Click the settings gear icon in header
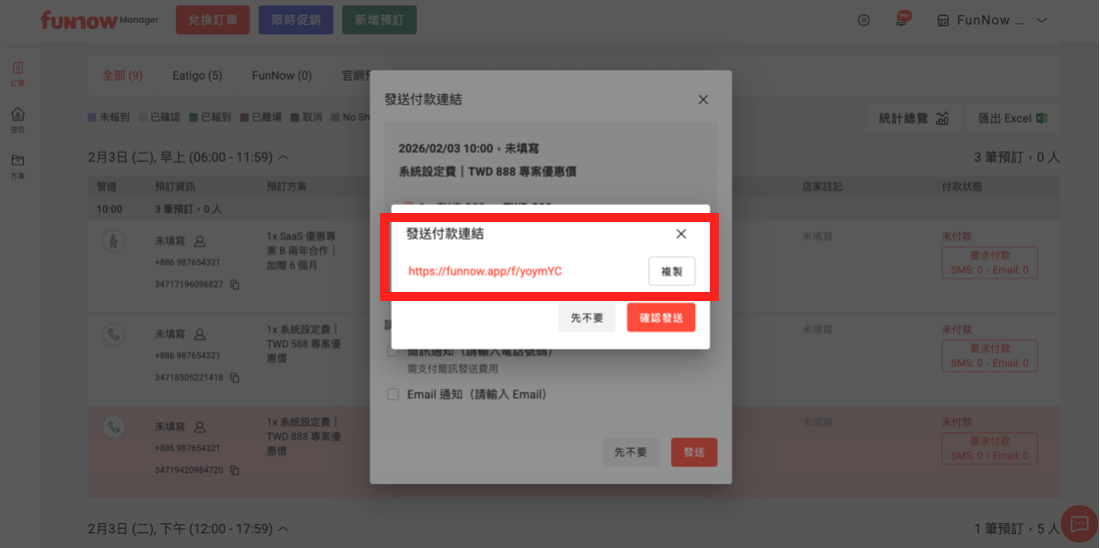This screenshot has width=1100, height=548. point(864,20)
